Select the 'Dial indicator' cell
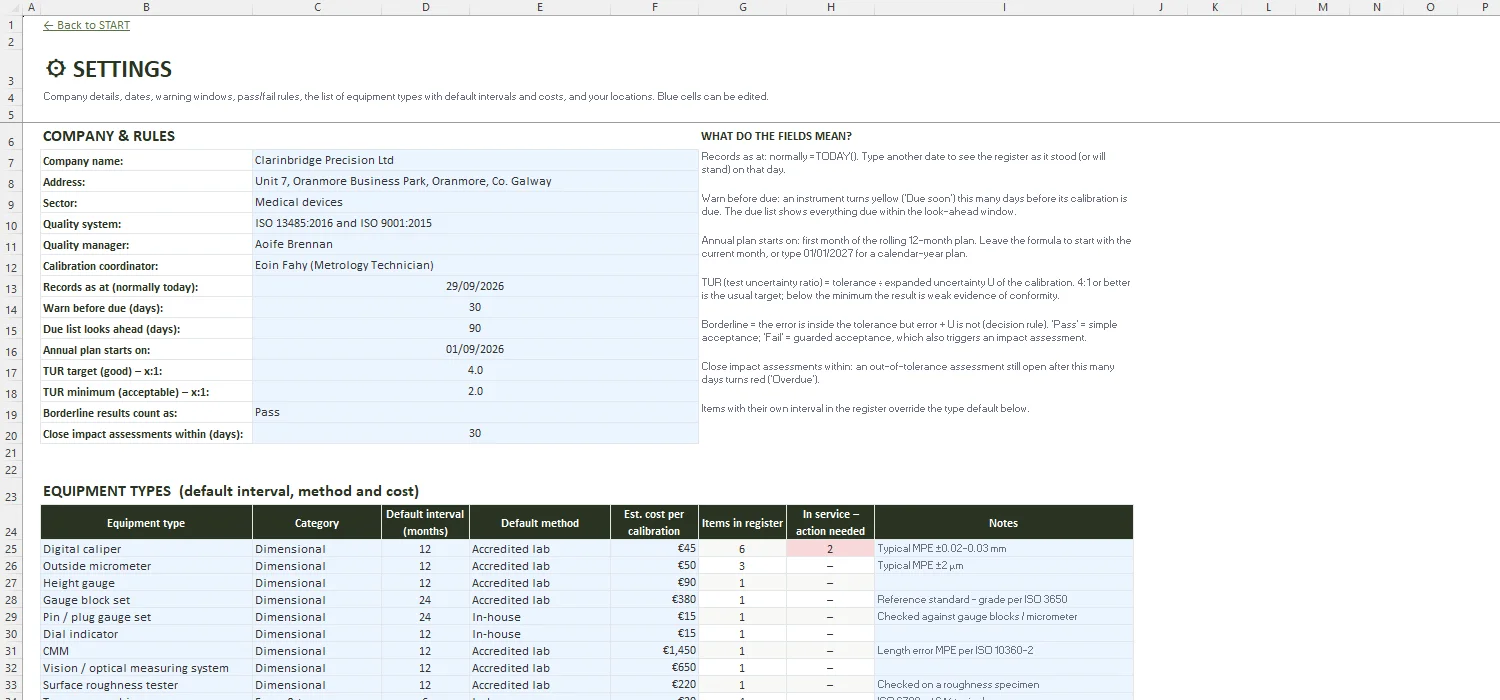The image size is (1500, 700). pyautogui.click(x=146, y=634)
